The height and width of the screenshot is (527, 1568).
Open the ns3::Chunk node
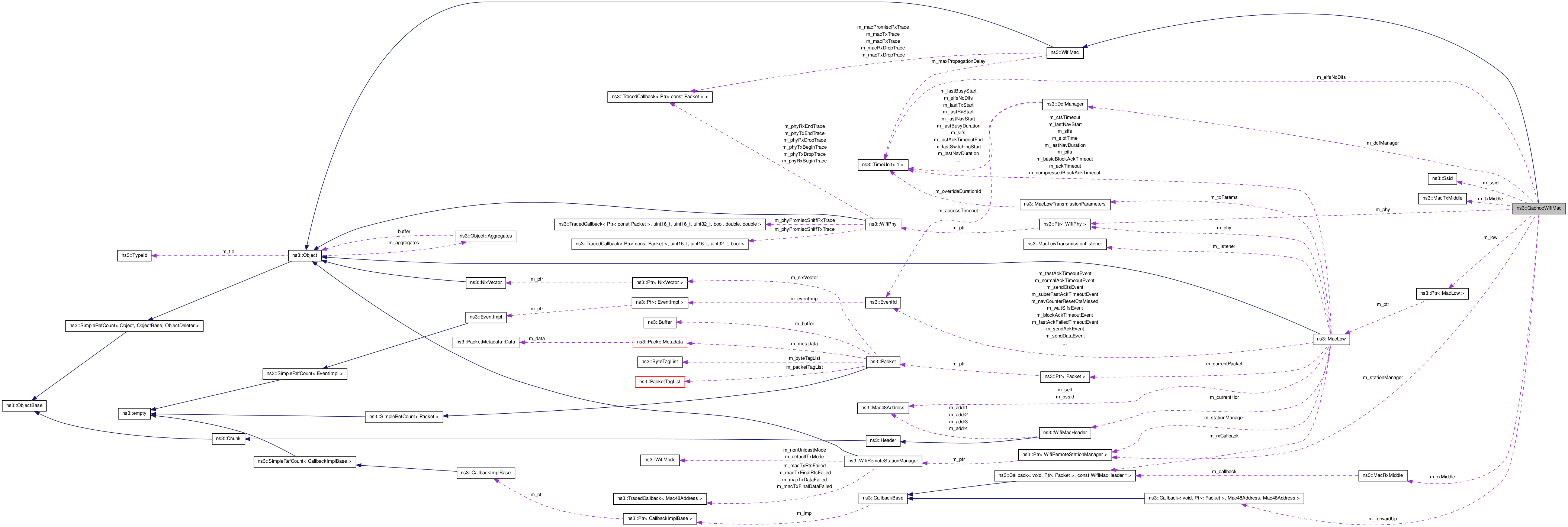pyautogui.click(x=228, y=439)
